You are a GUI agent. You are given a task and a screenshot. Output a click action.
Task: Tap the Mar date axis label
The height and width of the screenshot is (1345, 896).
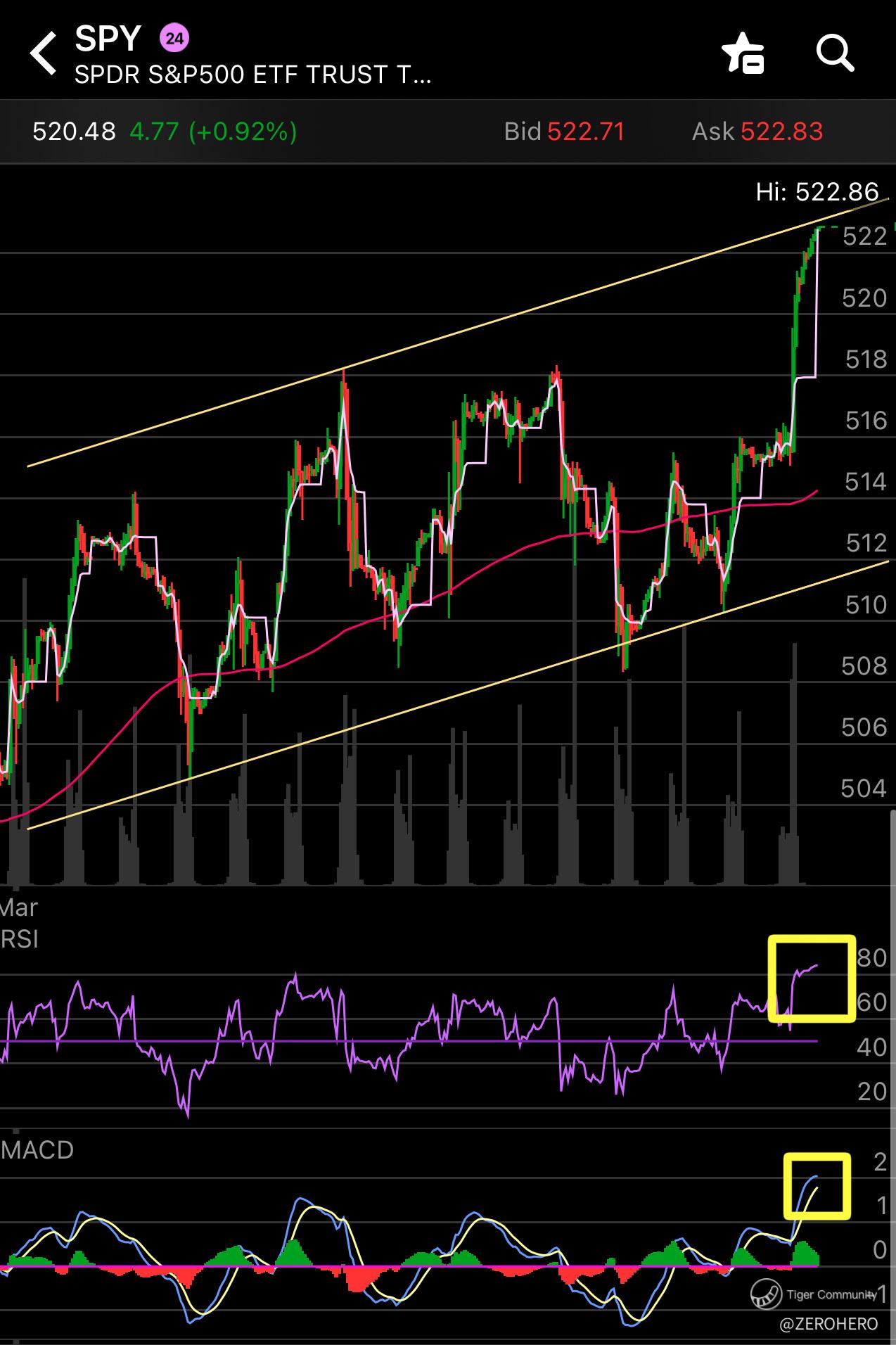[19, 907]
